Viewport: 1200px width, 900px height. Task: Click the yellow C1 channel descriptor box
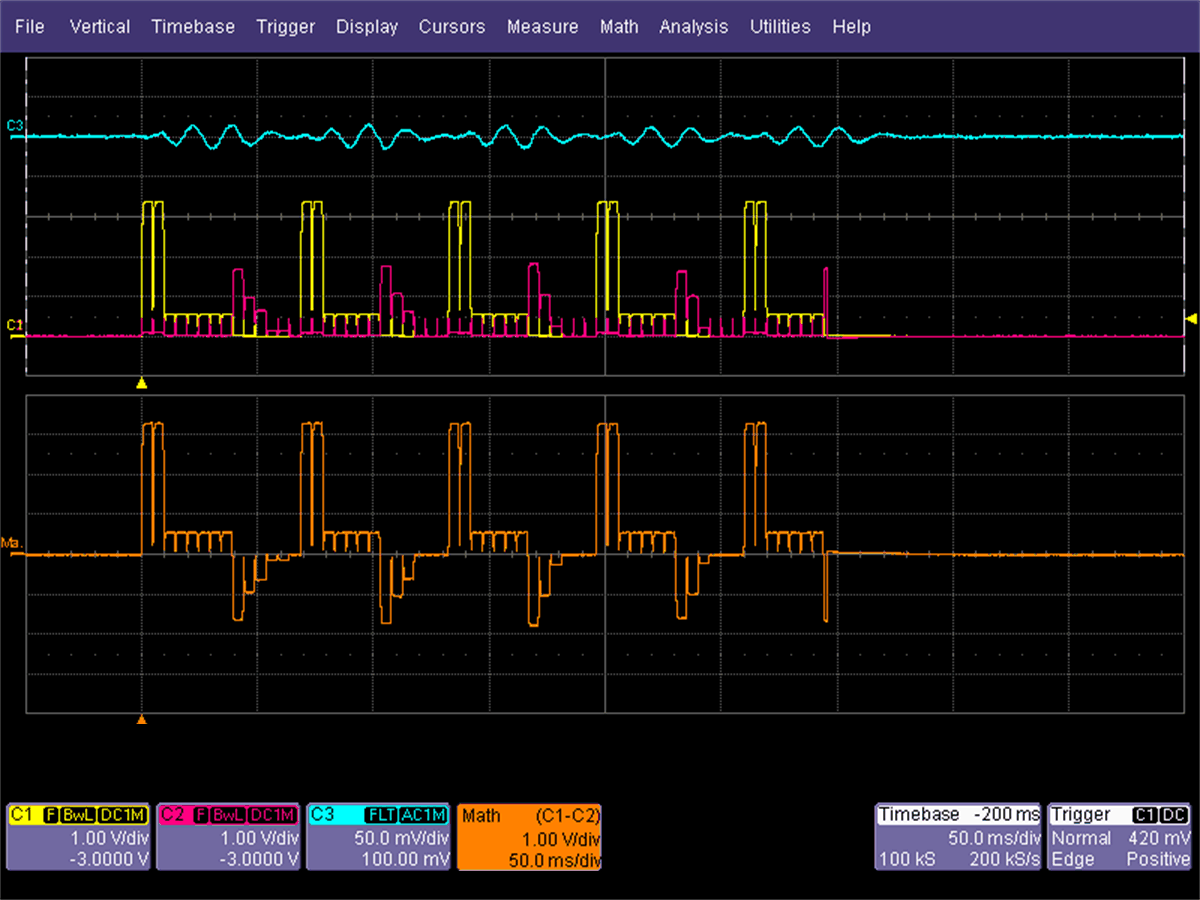(x=78, y=837)
